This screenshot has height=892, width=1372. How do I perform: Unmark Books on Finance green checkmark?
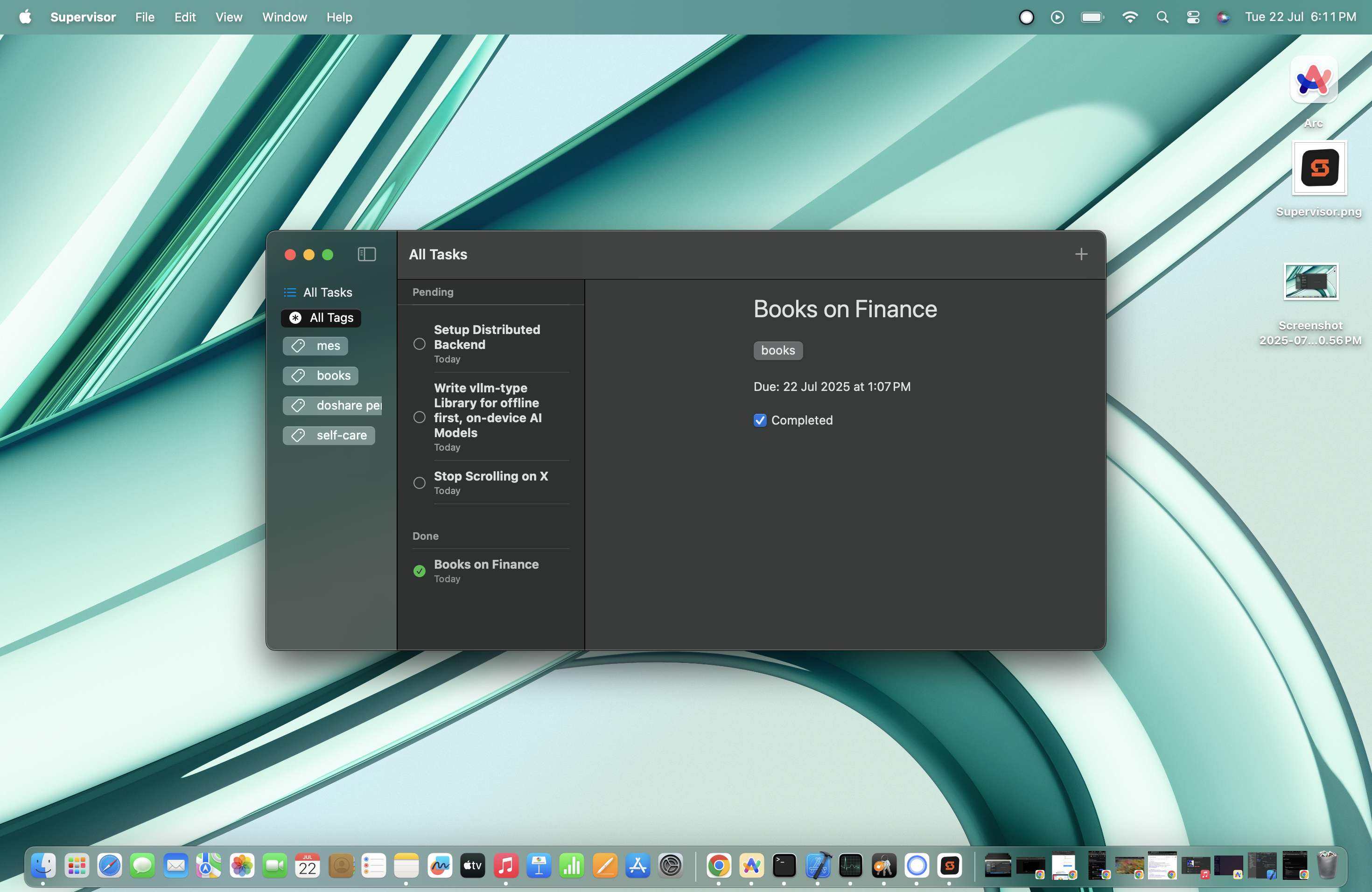click(419, 571)
